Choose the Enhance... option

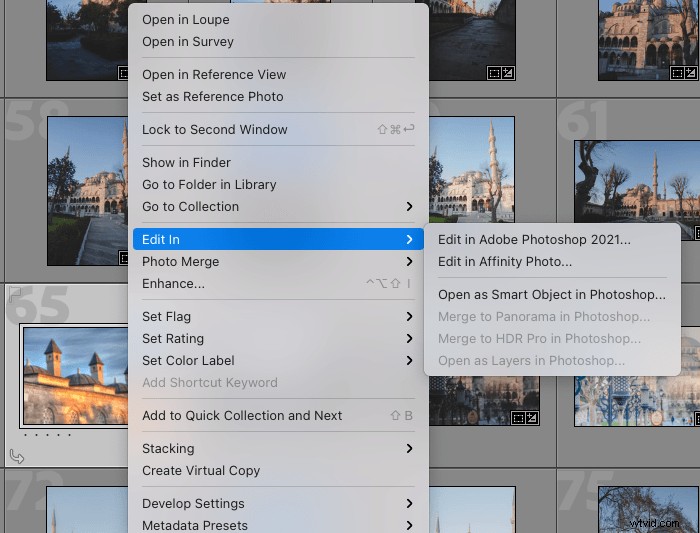click(x=278, y=283)
